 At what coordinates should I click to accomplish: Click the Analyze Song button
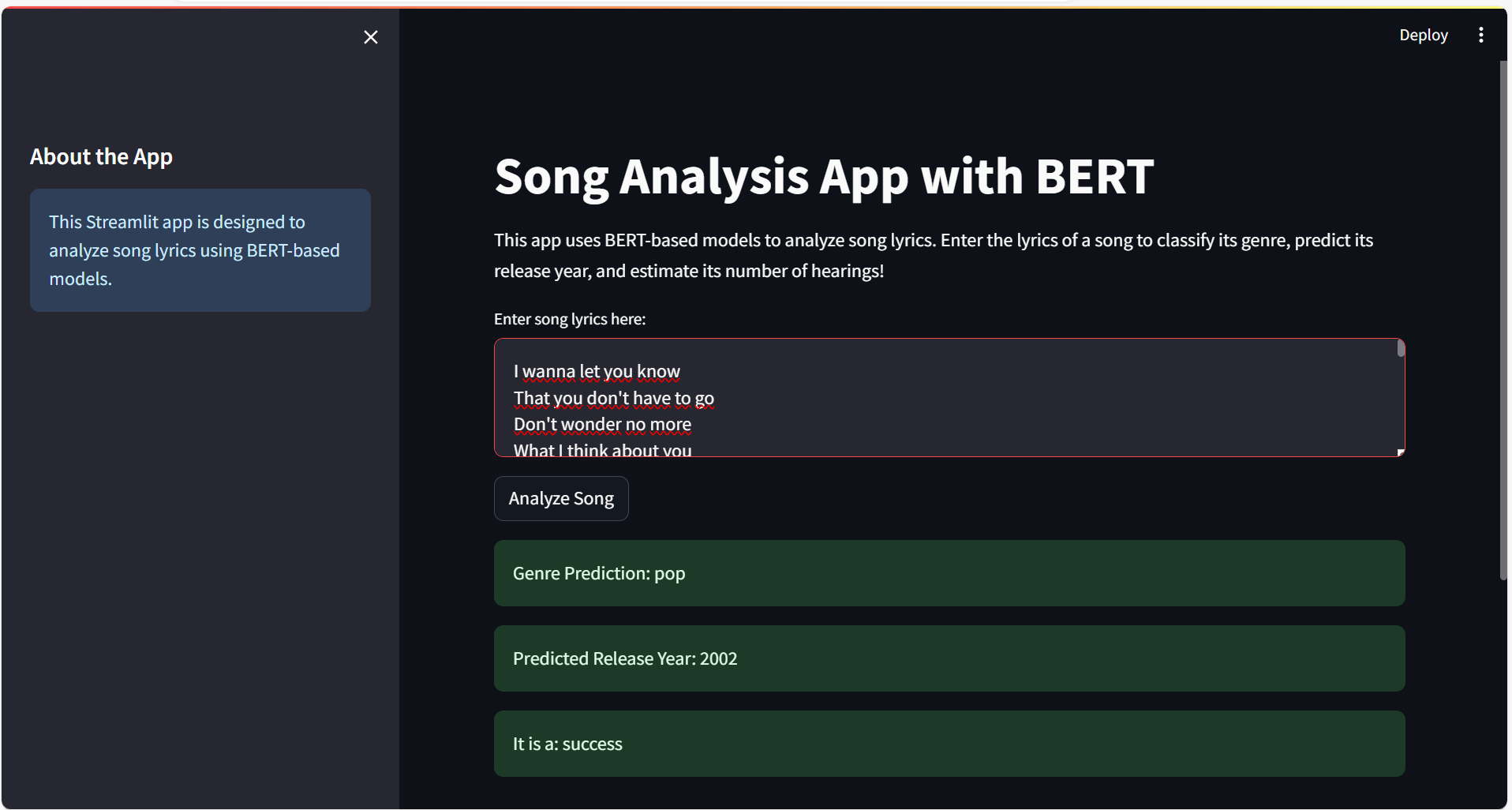click(x=561, y=498)
